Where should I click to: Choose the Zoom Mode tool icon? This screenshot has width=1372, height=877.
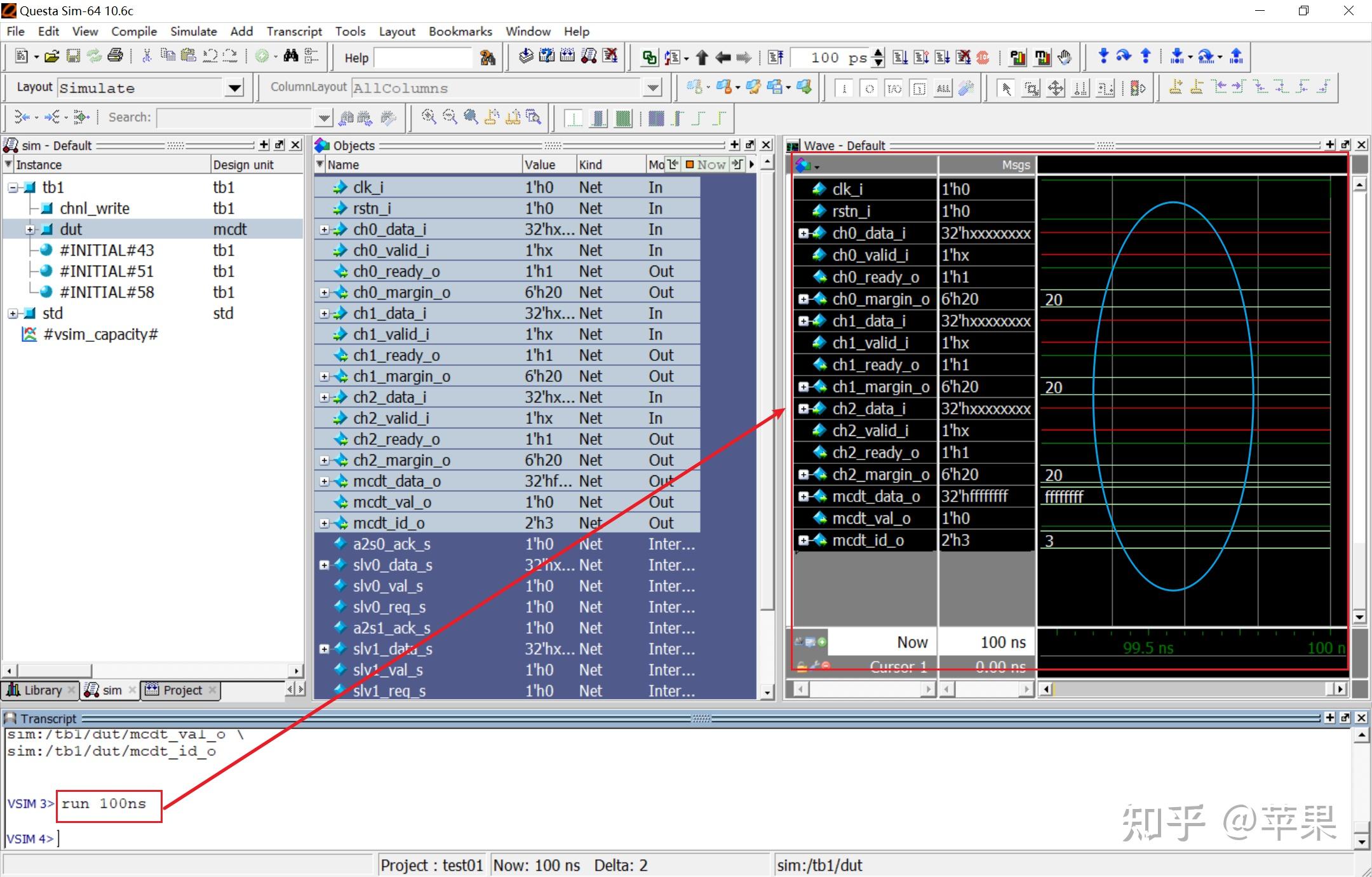click(x=1031, y=88)
